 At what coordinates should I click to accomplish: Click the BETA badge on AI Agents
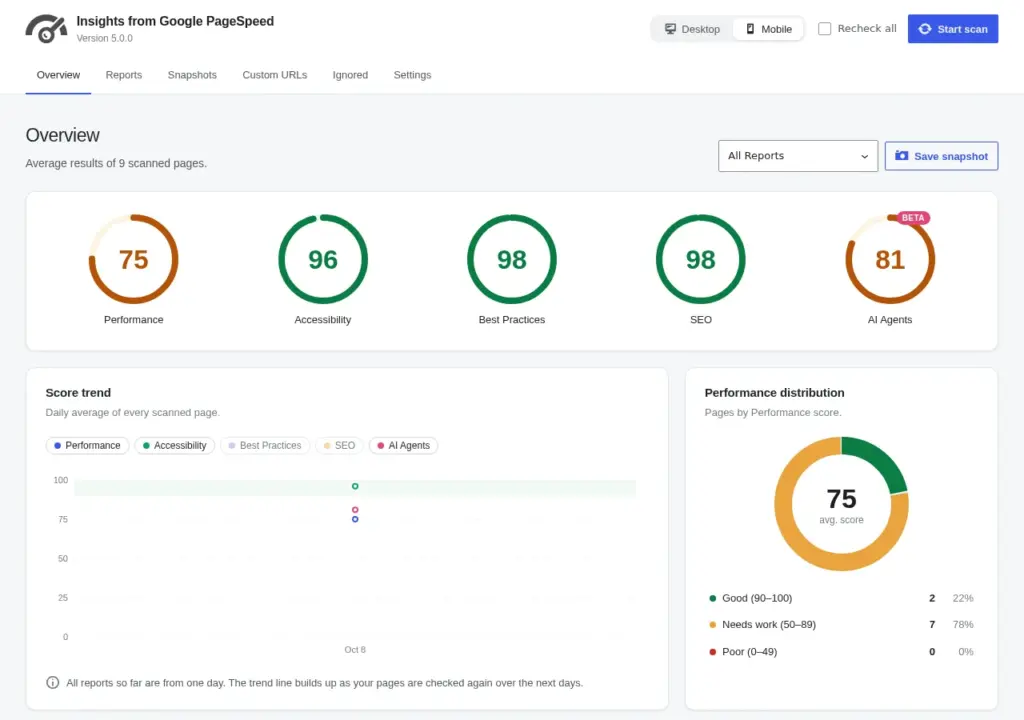coord(912,218)
